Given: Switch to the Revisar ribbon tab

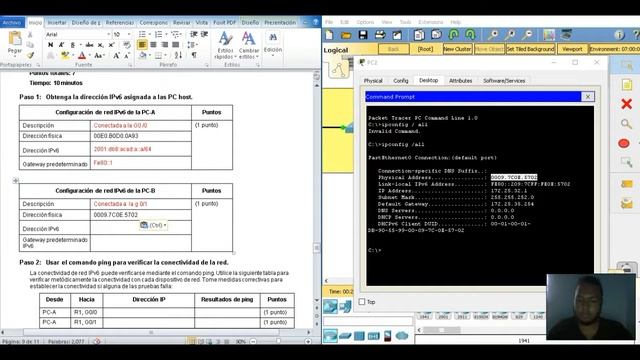Looking at the screenshot, I should click(181, 22).
